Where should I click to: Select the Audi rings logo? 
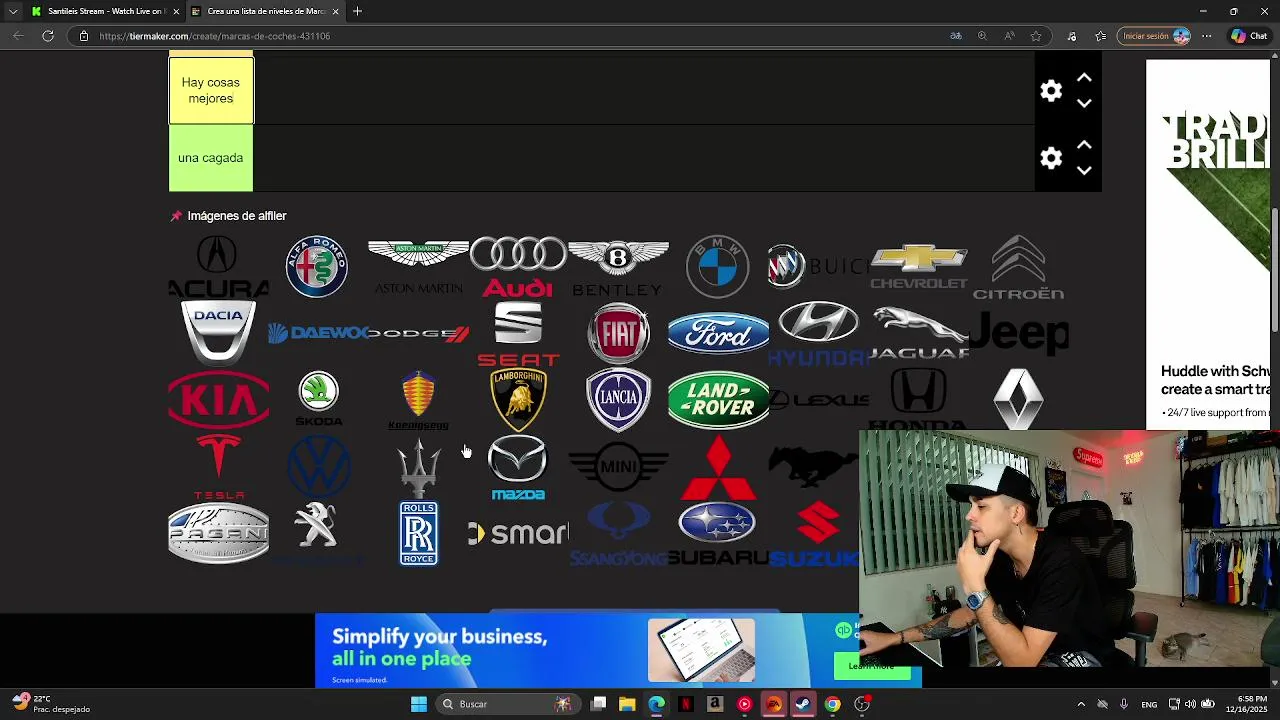click(518, 266)
